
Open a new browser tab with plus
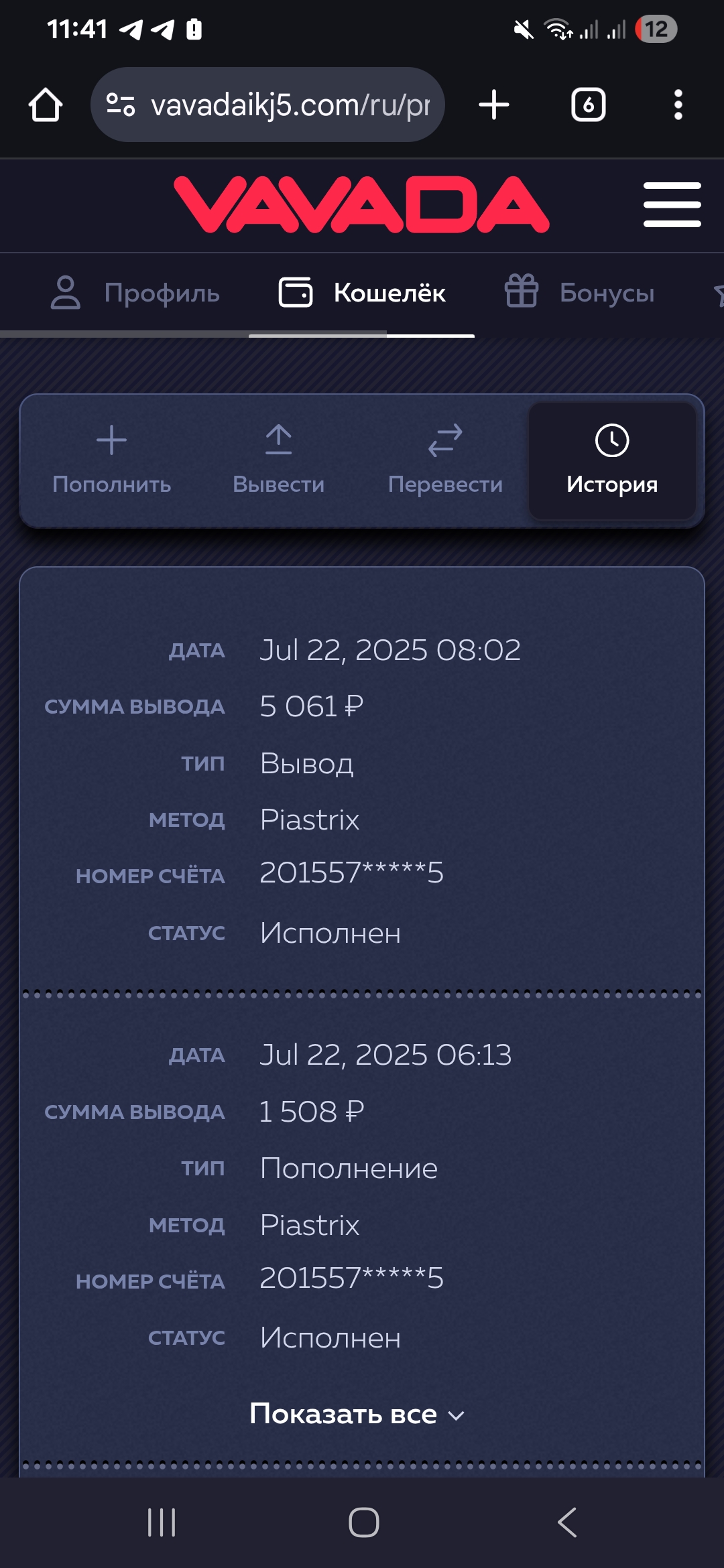[x=494, y=105]
